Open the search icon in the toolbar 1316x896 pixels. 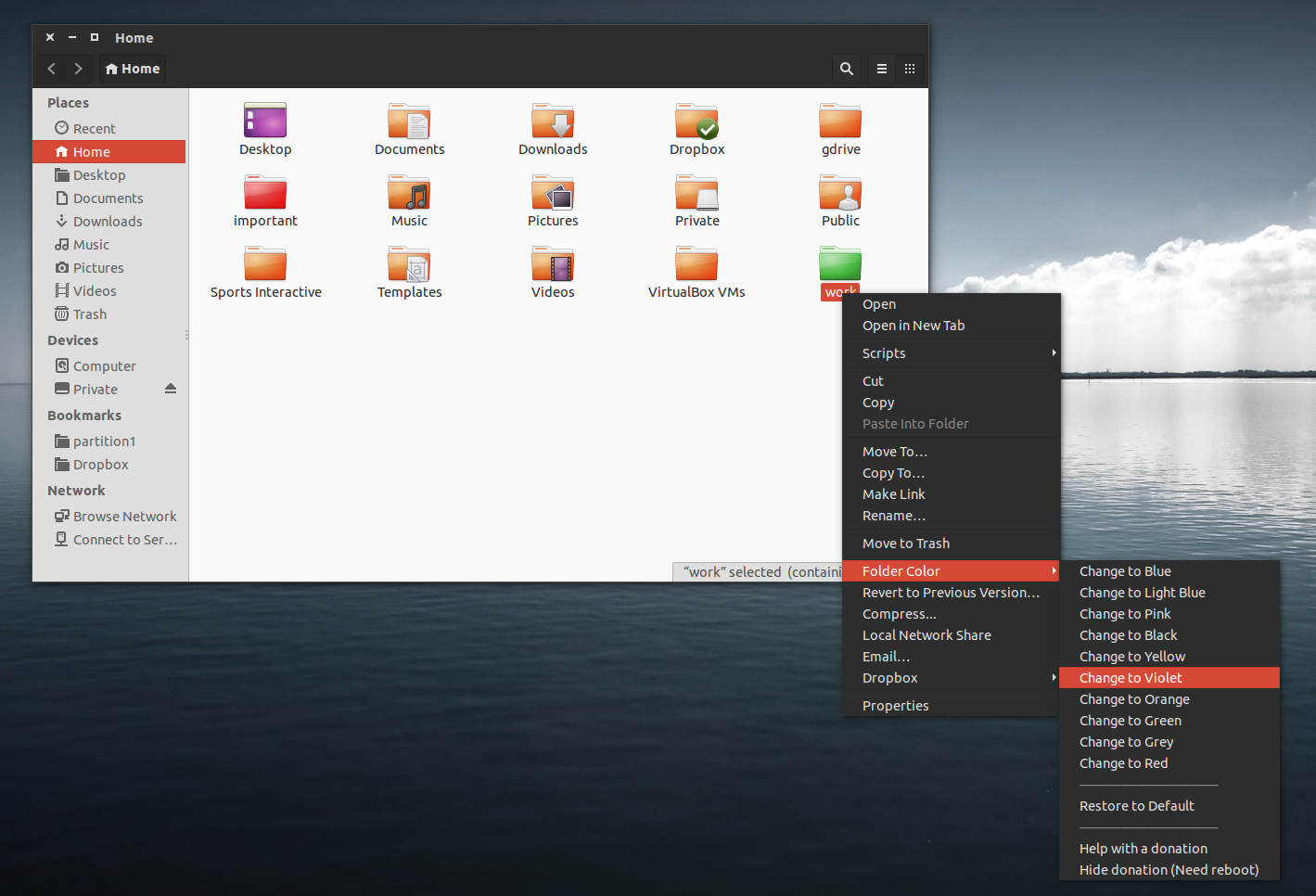click(846, 68)
